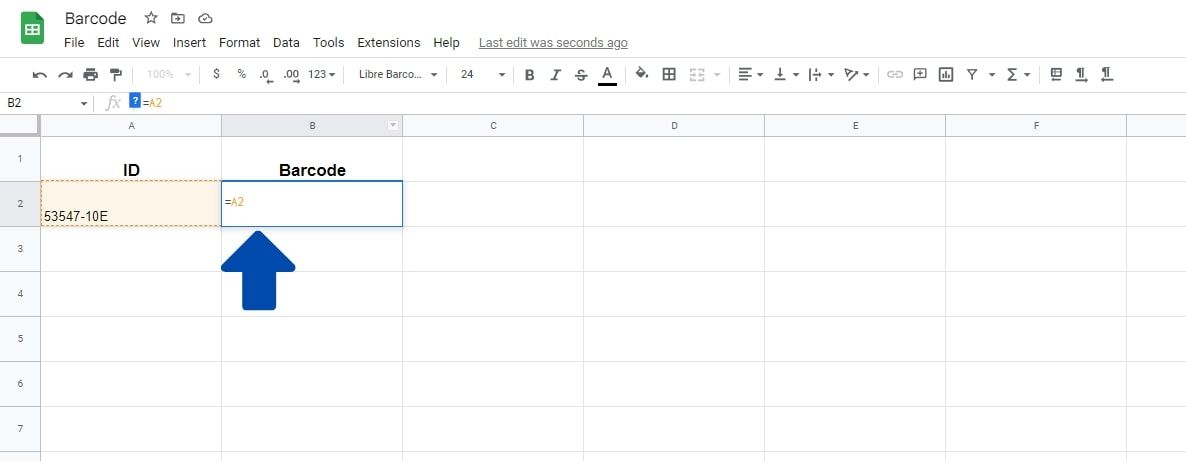Select column A header

[131, 126]
